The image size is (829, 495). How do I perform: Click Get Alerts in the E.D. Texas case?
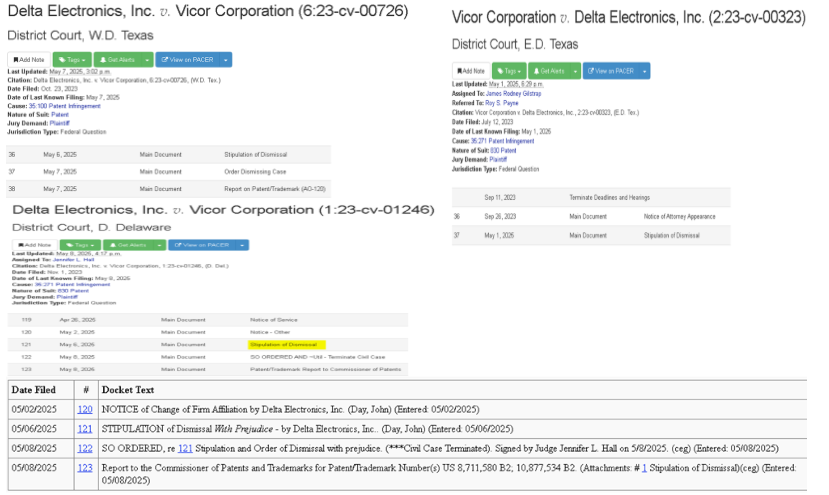click(549, 71)
